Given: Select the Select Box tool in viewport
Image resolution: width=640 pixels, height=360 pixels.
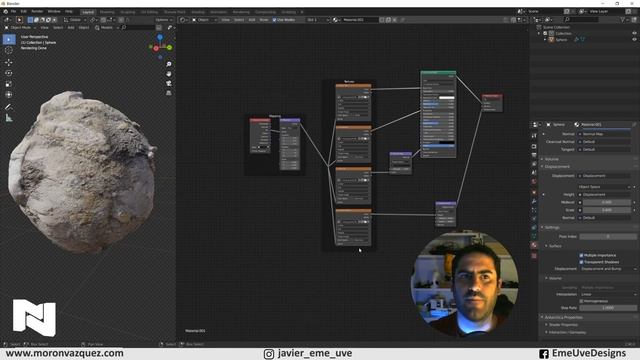Looking at the screenshot, I should click(9, 39).
